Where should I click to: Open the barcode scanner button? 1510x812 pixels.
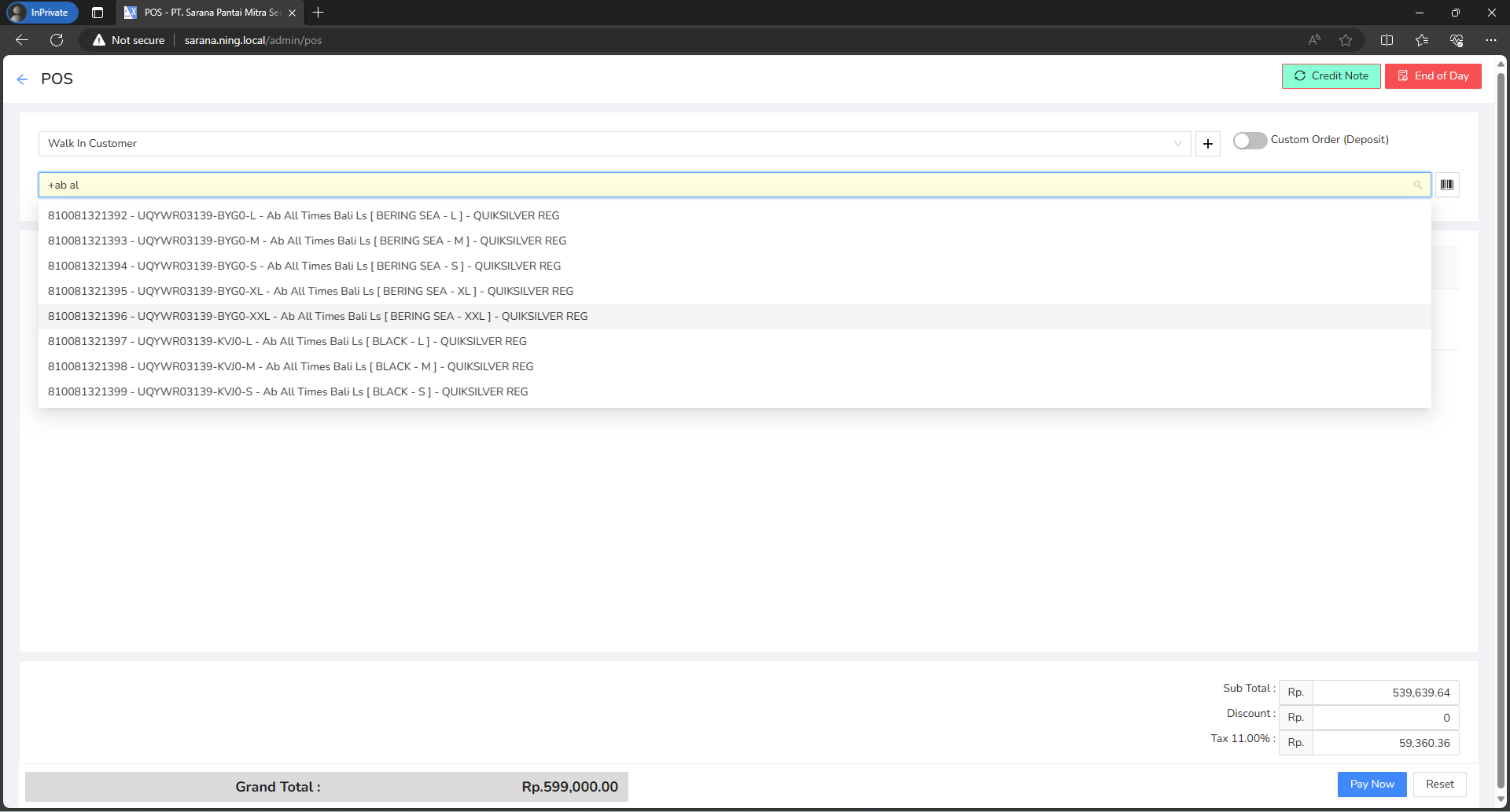(1447, 185)
